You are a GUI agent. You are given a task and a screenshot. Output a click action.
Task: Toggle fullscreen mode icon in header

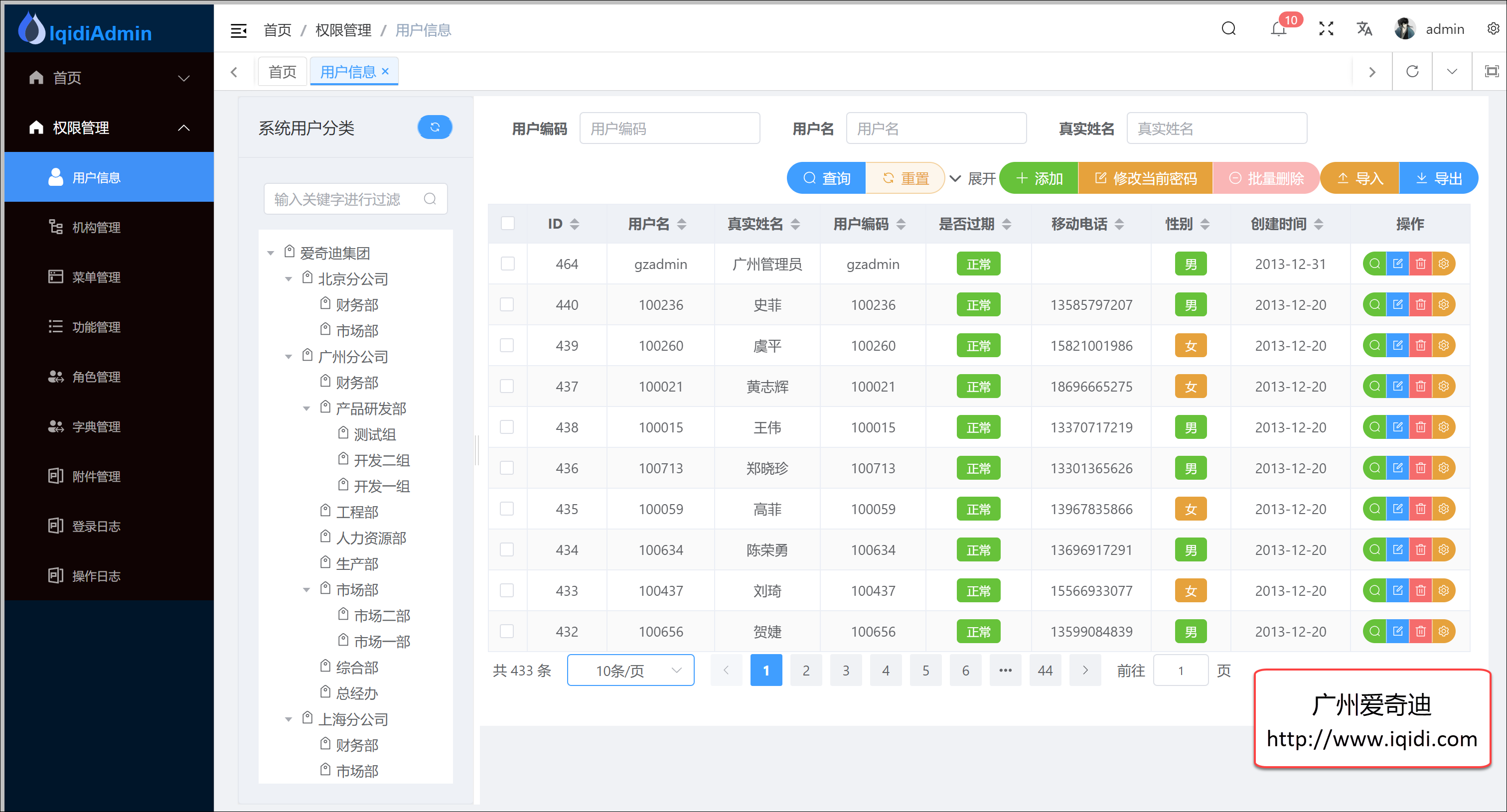tap(1326, 29)
